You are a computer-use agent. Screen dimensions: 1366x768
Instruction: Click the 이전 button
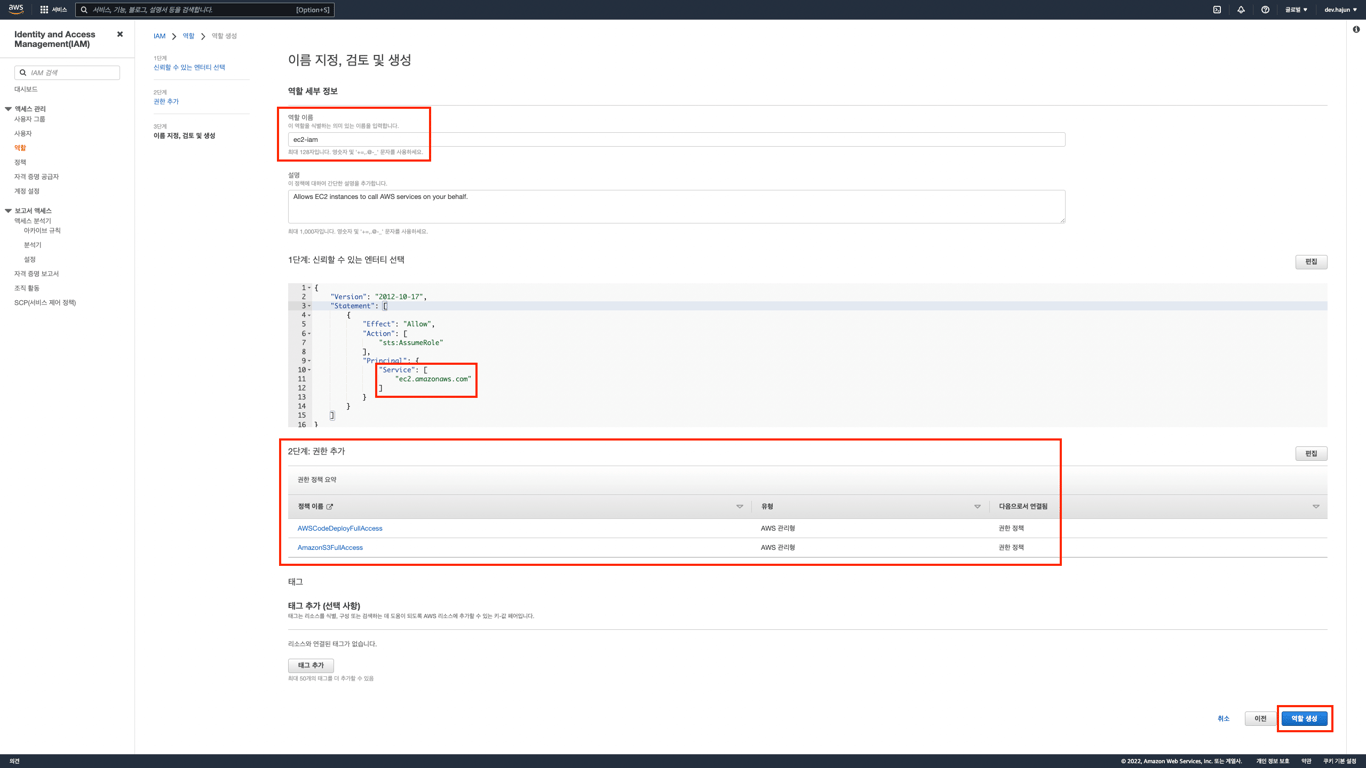pos(1260,719)
